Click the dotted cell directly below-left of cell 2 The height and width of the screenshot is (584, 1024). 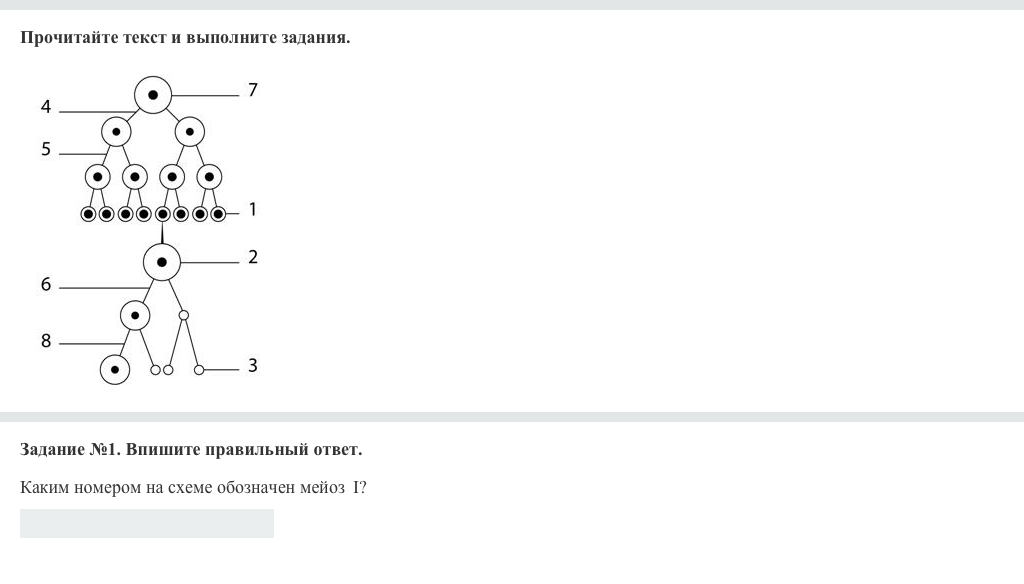pyautogui.click(x=135, y=316)
